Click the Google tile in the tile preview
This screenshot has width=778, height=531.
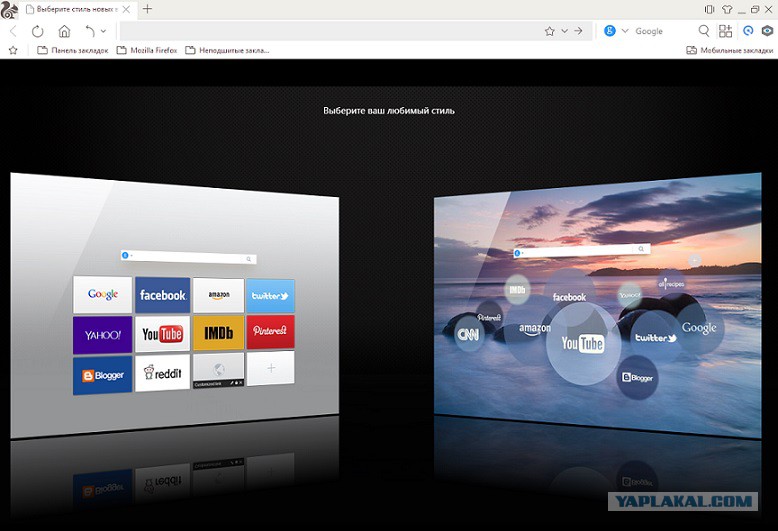pyautogui.click(x=103, y=294)
